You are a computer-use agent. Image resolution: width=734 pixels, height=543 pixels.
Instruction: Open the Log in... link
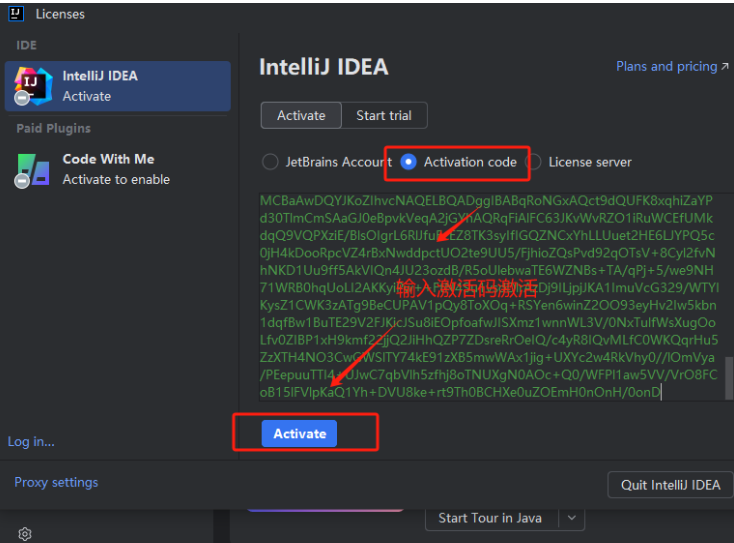click(31, 441)
